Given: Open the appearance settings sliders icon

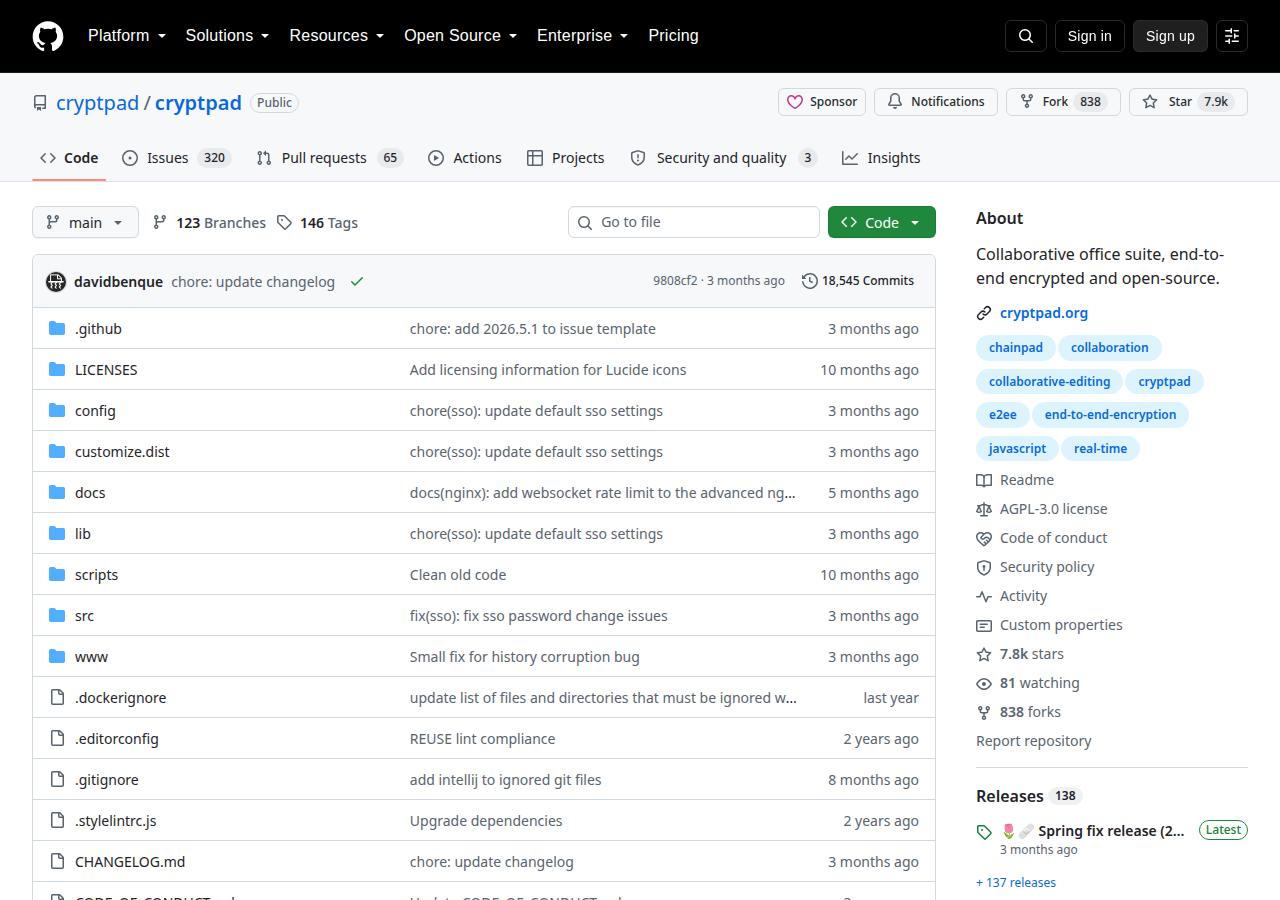Looking at the screenshot, I should (x=1232, y=36).
